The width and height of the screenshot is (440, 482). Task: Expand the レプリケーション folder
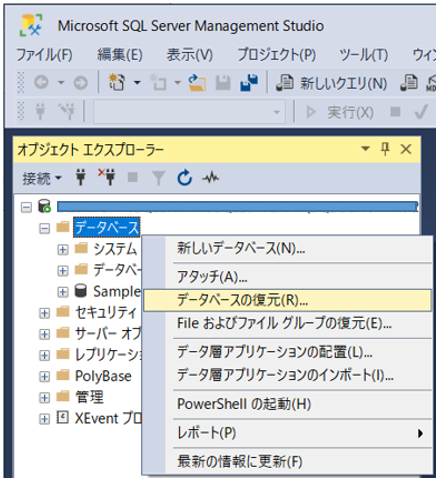44,355
